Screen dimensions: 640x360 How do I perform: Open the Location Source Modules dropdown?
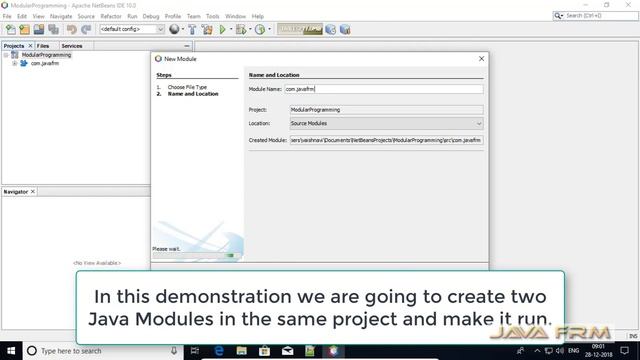point(386,123)
